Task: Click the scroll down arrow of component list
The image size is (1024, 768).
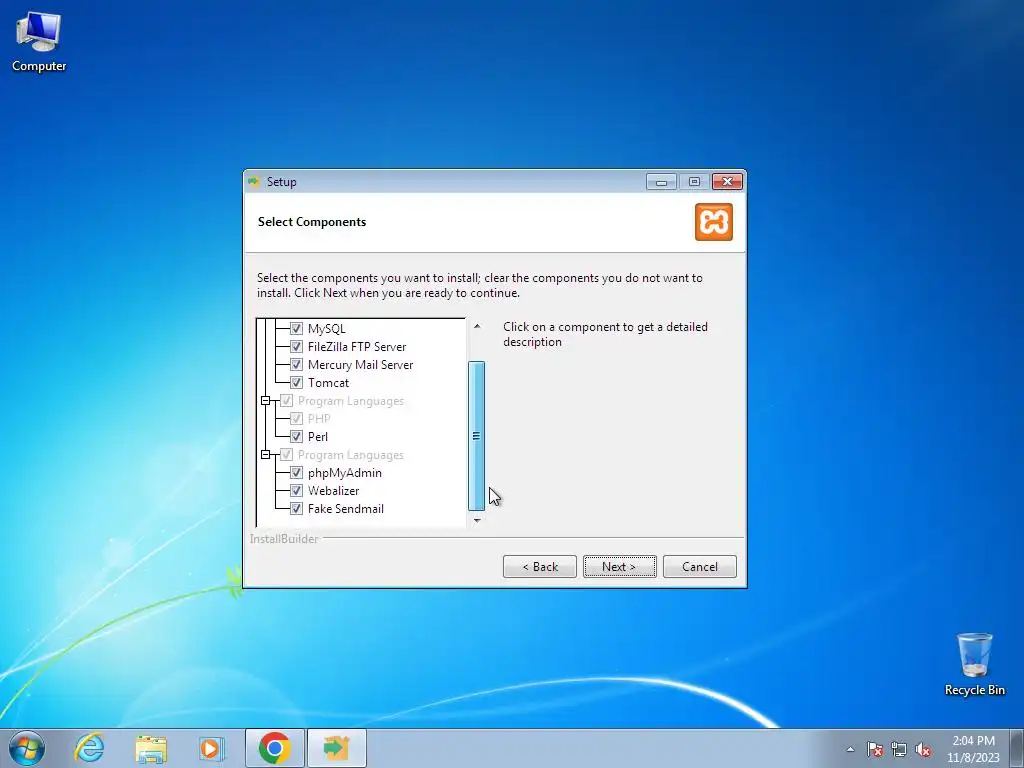Action: click(x=477, y=520)
